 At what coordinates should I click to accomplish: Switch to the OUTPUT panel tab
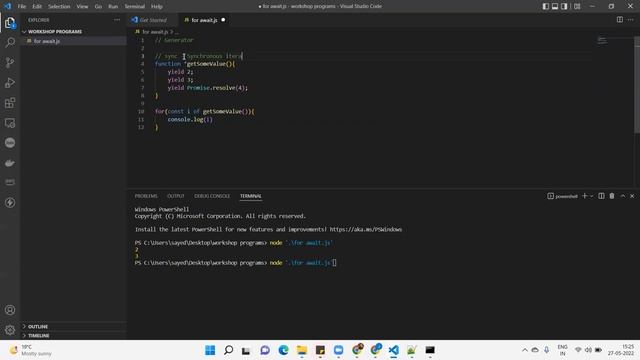point(176,196)
